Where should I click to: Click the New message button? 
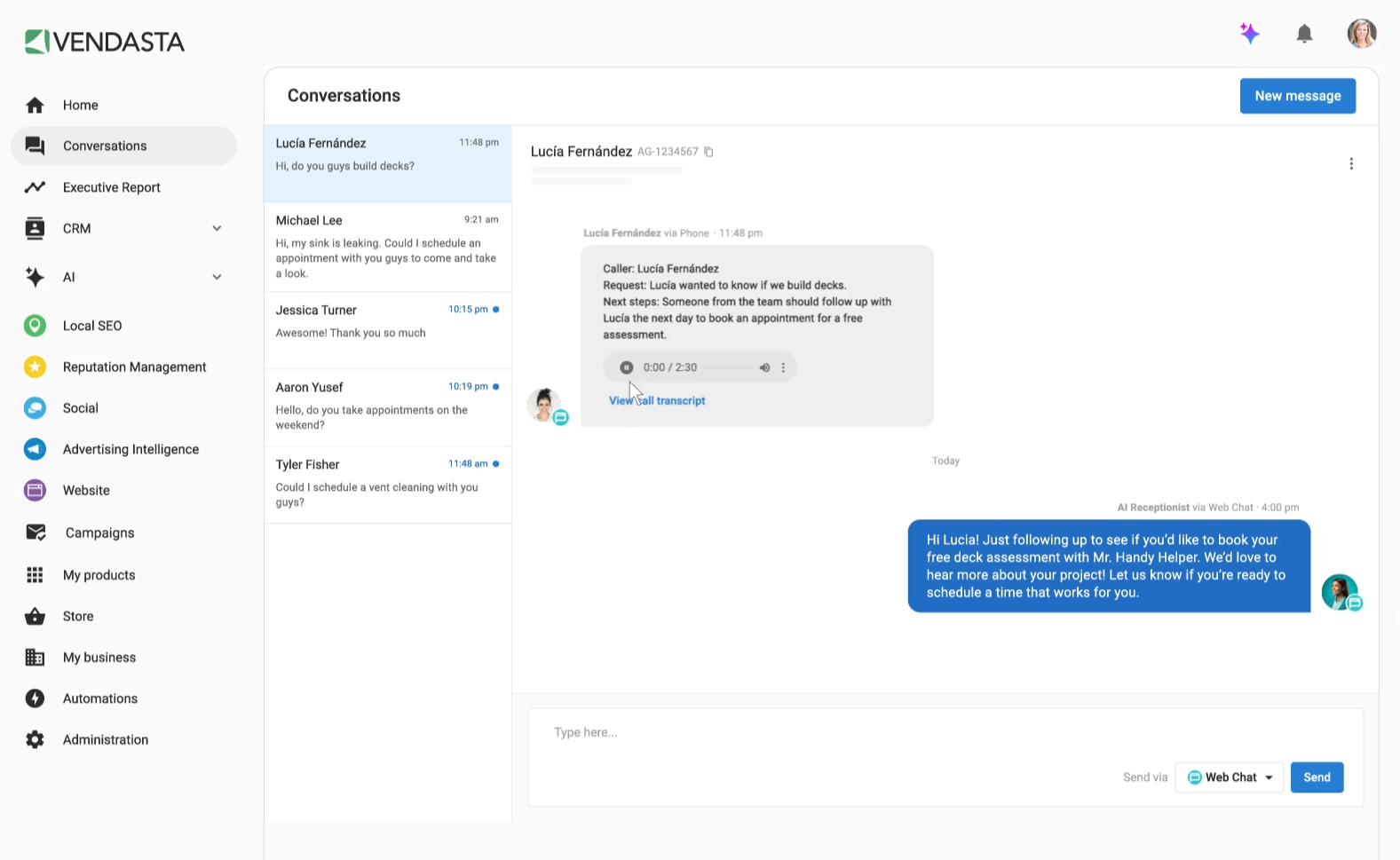1298,96
